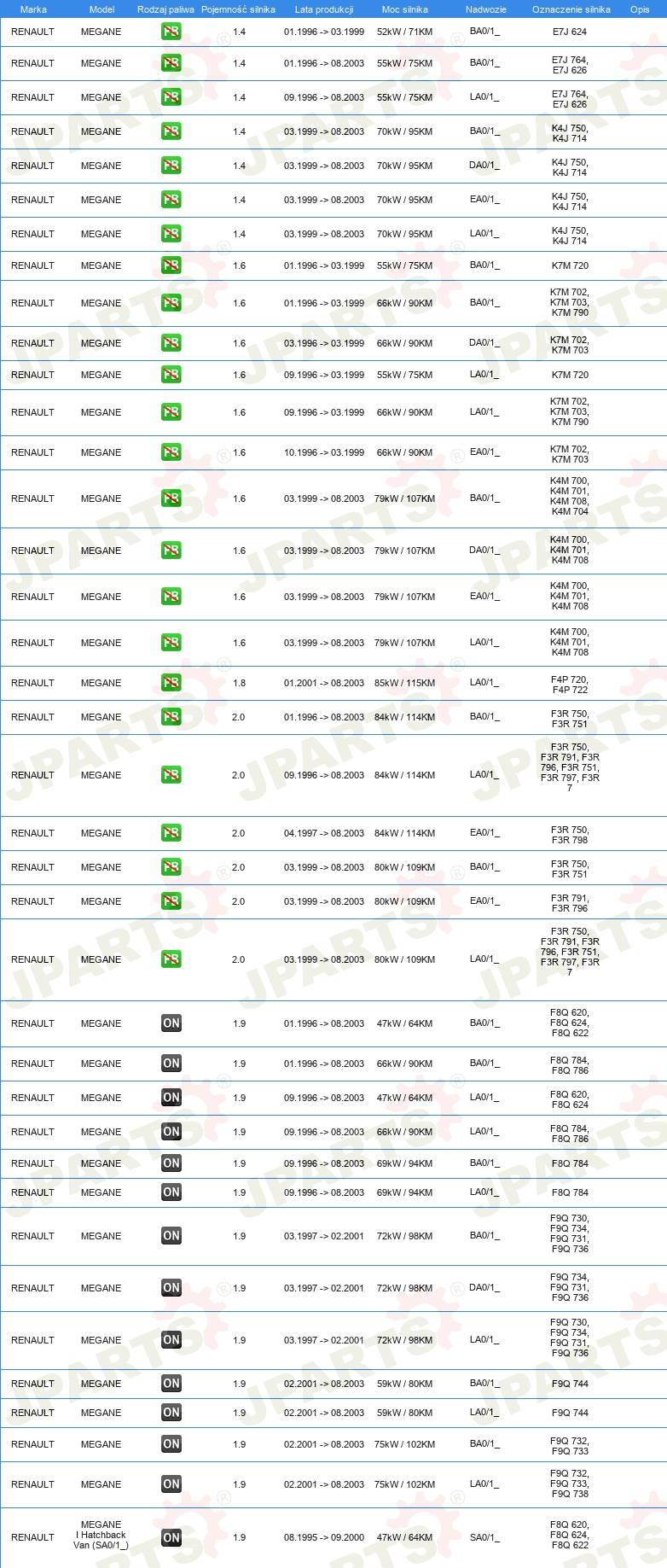This screenshot has height=1568, width=667.
Task: Click the PB icon in the 79kW / 107KM LA0/1_ row
Action: (171, 643)
